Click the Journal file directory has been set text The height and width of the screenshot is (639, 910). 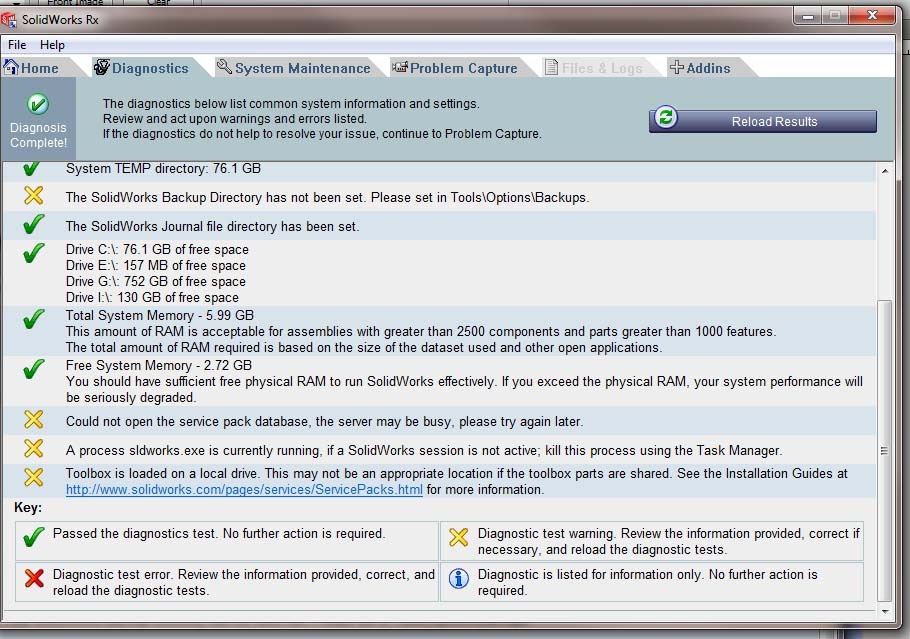tap(212, 226)
